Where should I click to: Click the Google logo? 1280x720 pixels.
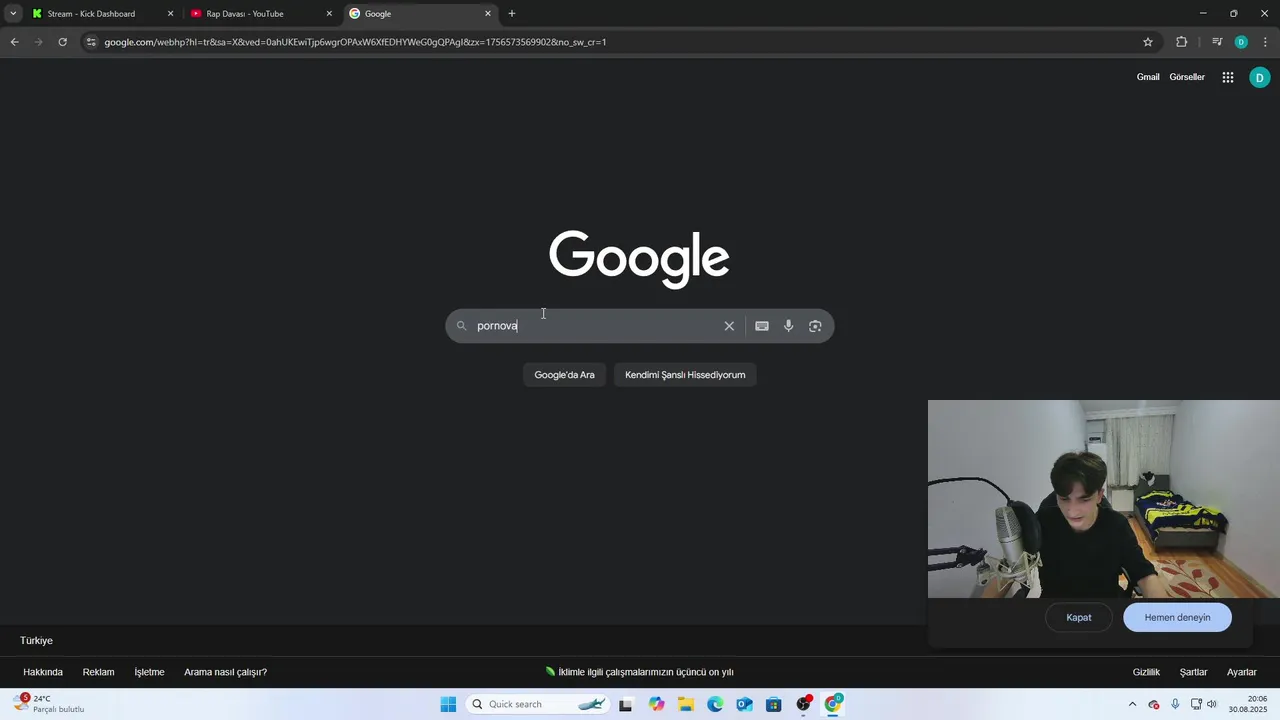pos(639,259)
